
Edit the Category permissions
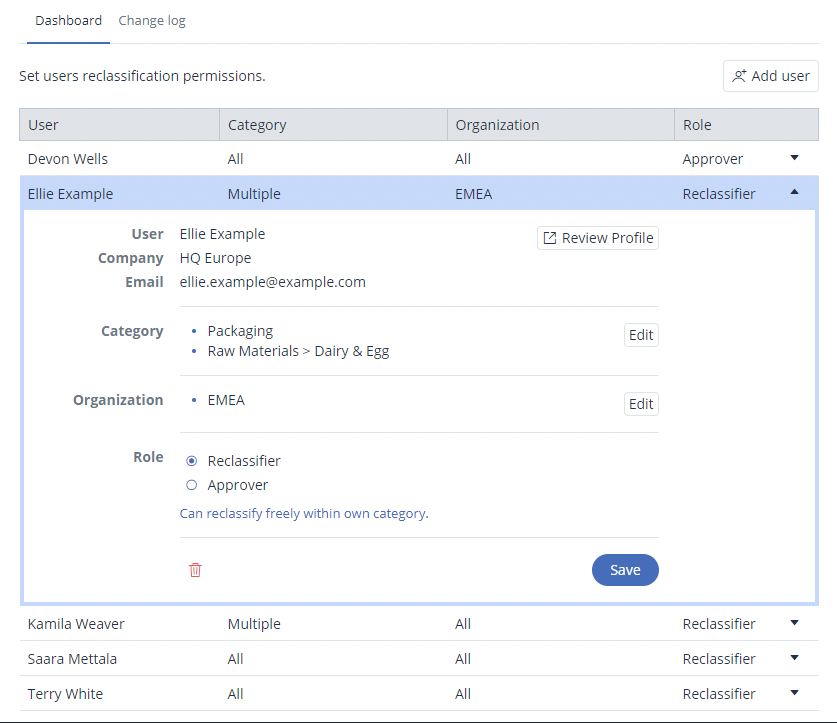point(641,335)
